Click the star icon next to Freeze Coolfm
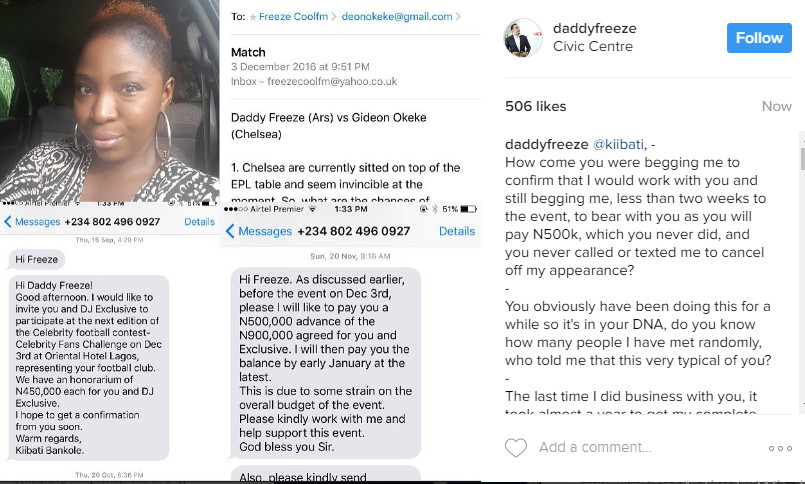The height and width of the screenshot is (484, 805). coord(253,17)
